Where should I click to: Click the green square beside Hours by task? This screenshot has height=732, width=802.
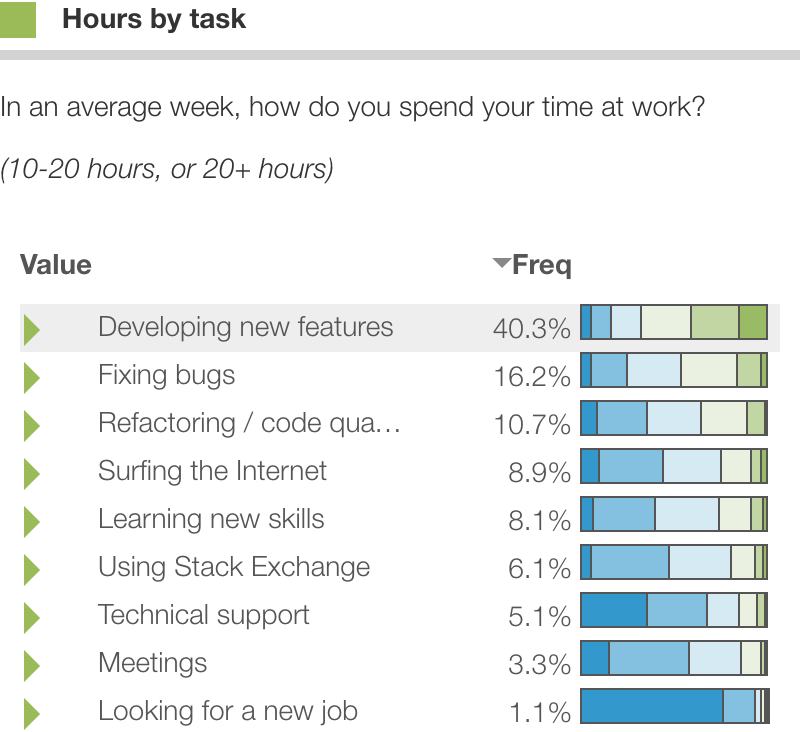tap(17, 19)
